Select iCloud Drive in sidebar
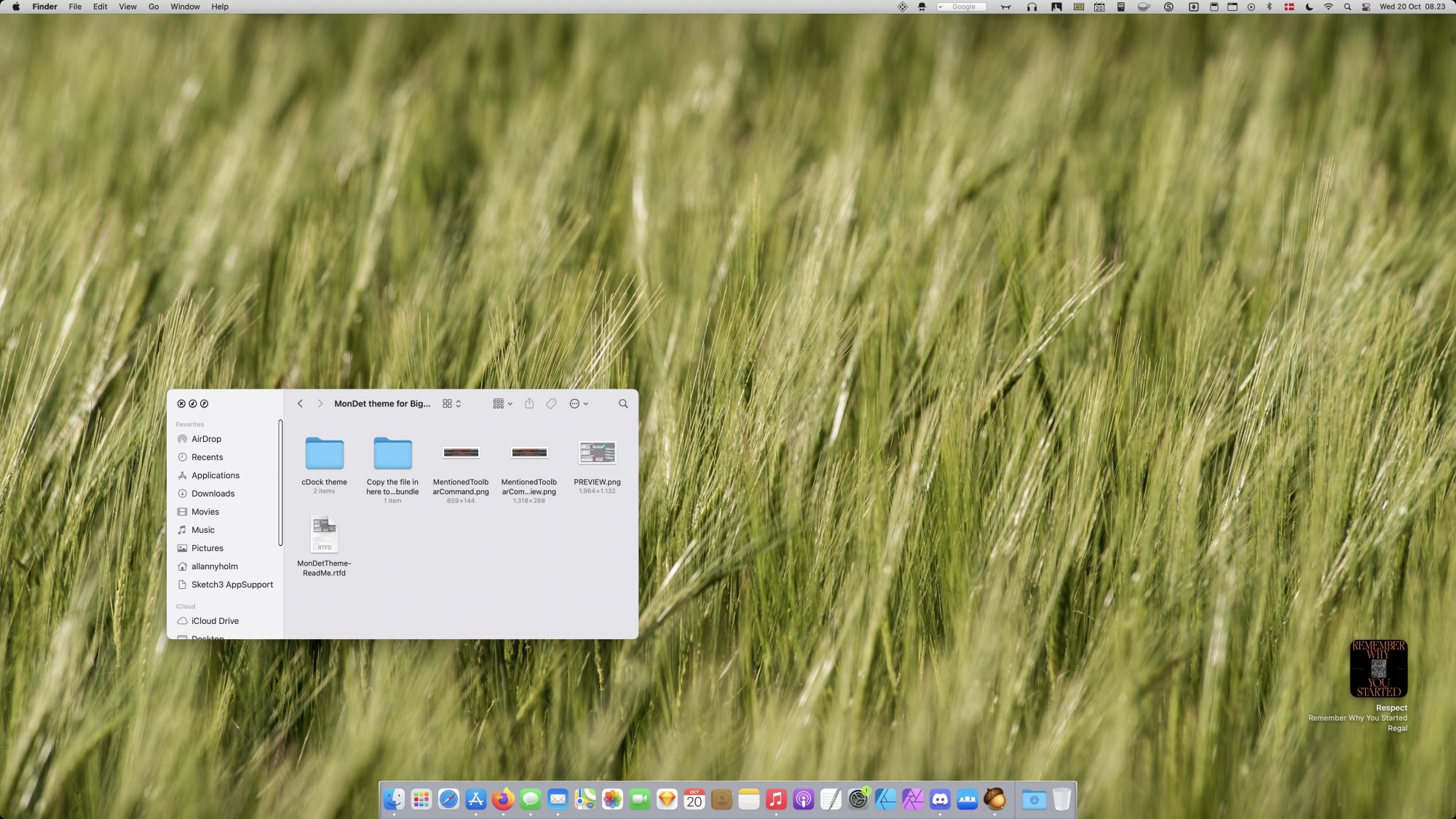Viewport: 1456px width, 819px height. (x=215, y=621)
